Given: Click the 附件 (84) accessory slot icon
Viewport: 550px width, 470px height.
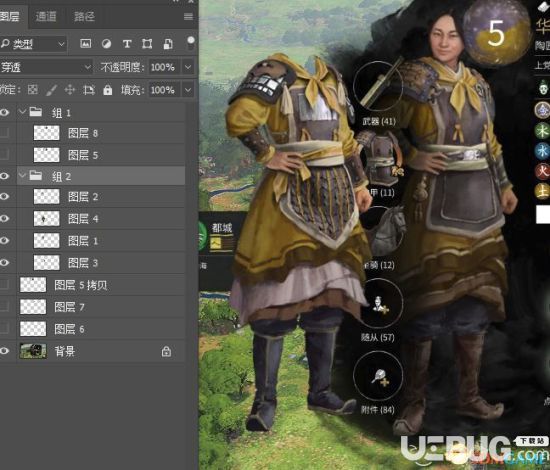Looking at the screenshot, I should tap(378, 376).
